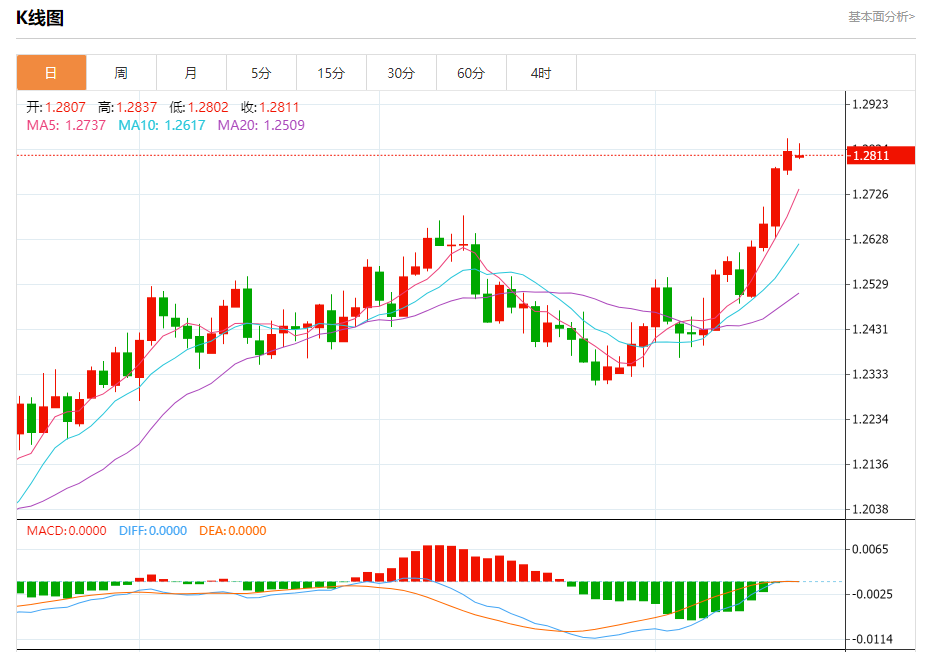Open the 60分 interval tab
925x652 pixels.
click(x=471, y=73)
